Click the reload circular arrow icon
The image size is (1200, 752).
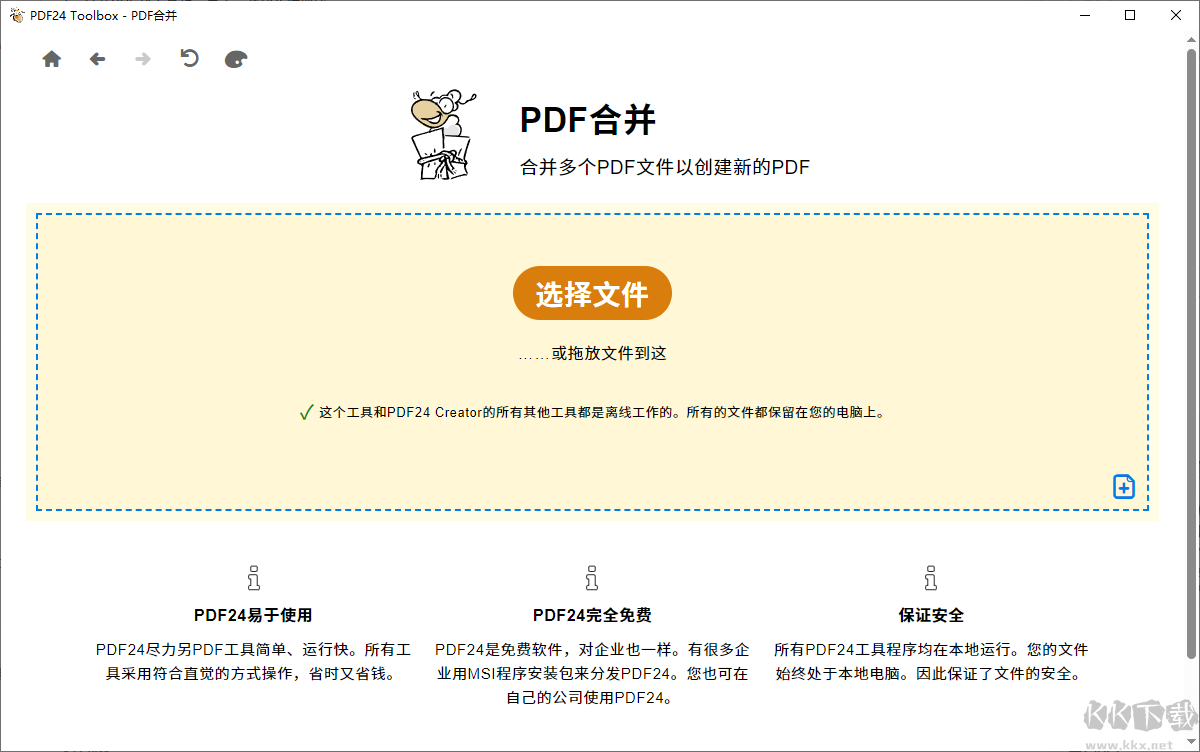pos(190,58)
